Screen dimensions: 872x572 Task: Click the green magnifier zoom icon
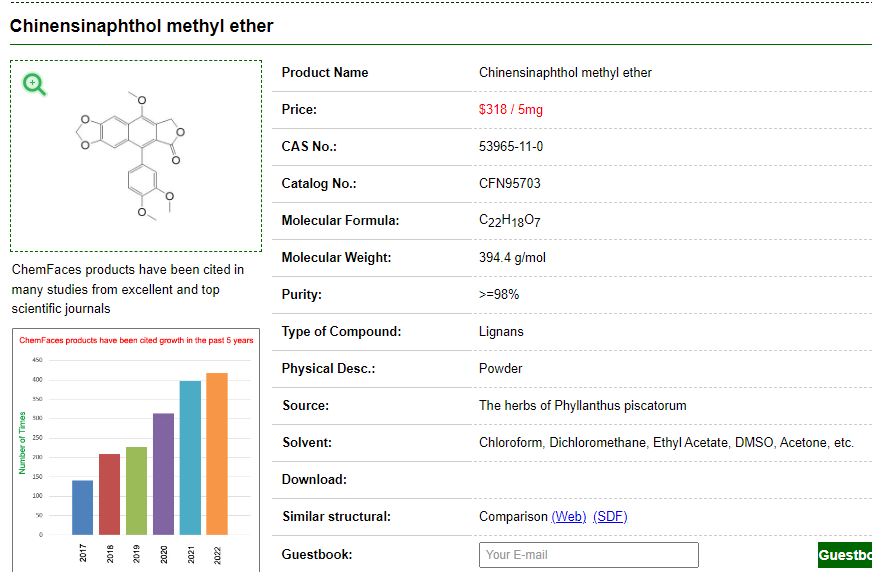[x=35, y=84]
